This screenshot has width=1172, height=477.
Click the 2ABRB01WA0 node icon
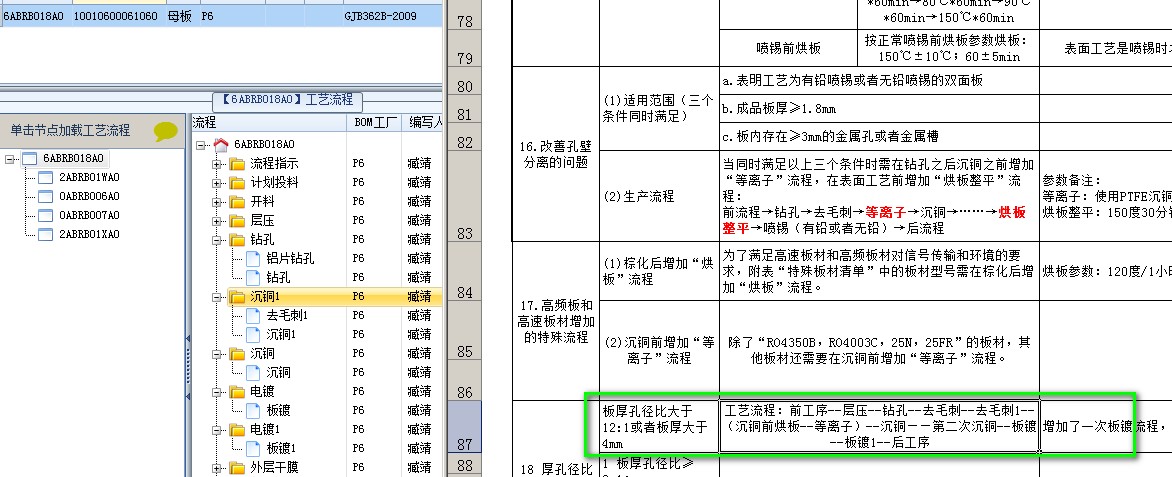coord(46,177)
